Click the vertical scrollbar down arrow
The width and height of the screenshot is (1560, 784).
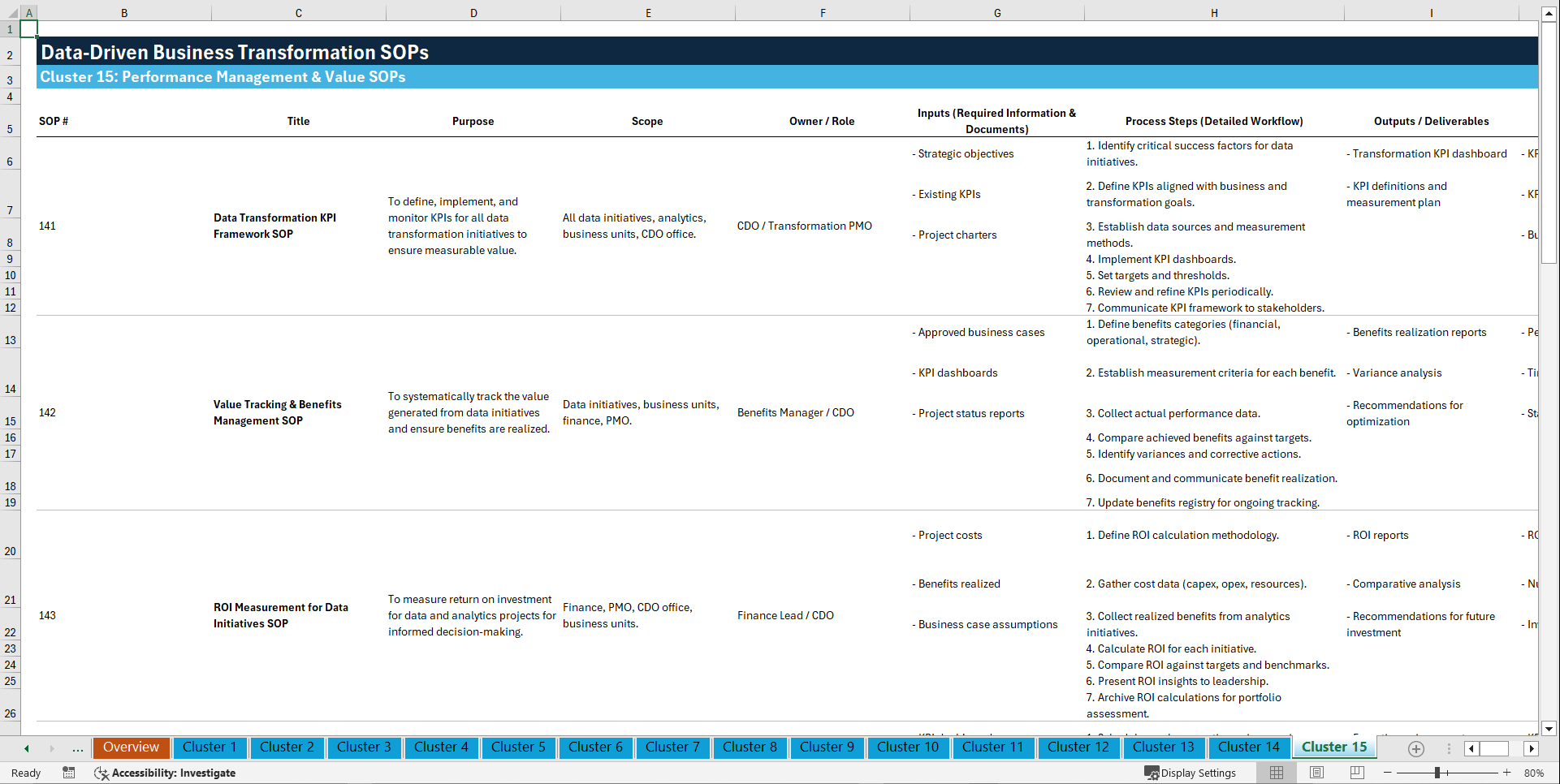click(1549, 729)
